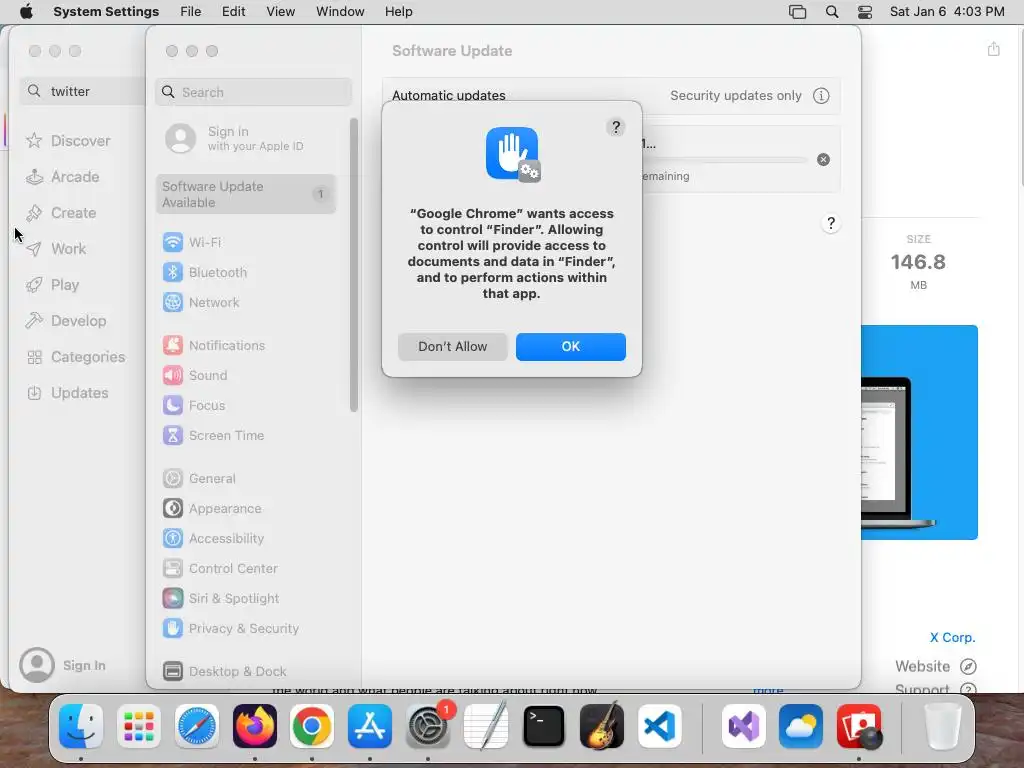Open info for Automatic updates

(x=821, y=95)
